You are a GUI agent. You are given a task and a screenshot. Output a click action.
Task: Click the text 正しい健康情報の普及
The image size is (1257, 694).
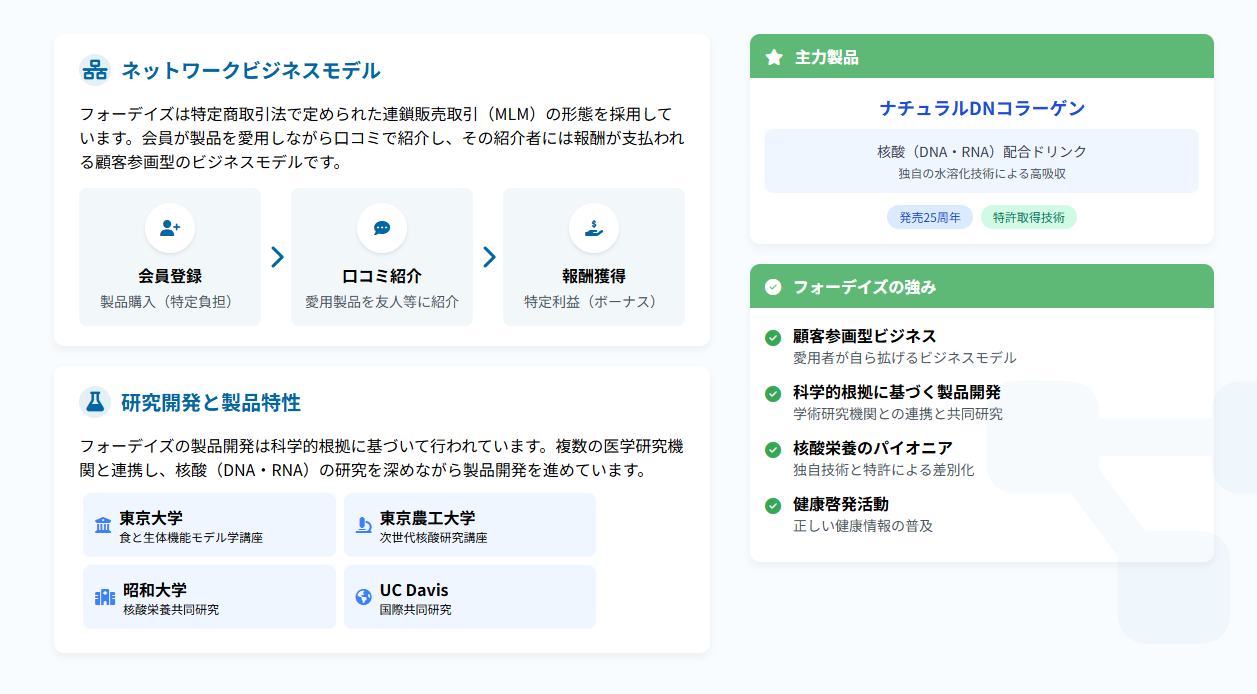click(863, 526)
